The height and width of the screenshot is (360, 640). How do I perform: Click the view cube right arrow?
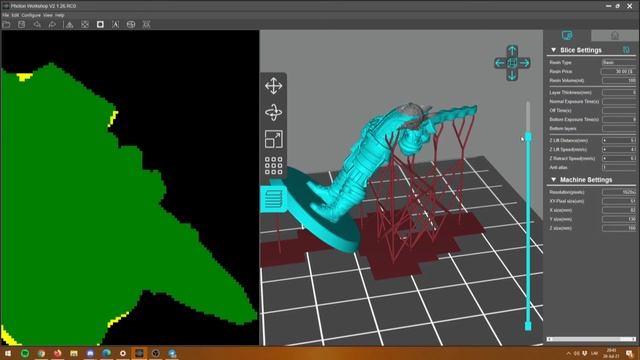[525, 63]
